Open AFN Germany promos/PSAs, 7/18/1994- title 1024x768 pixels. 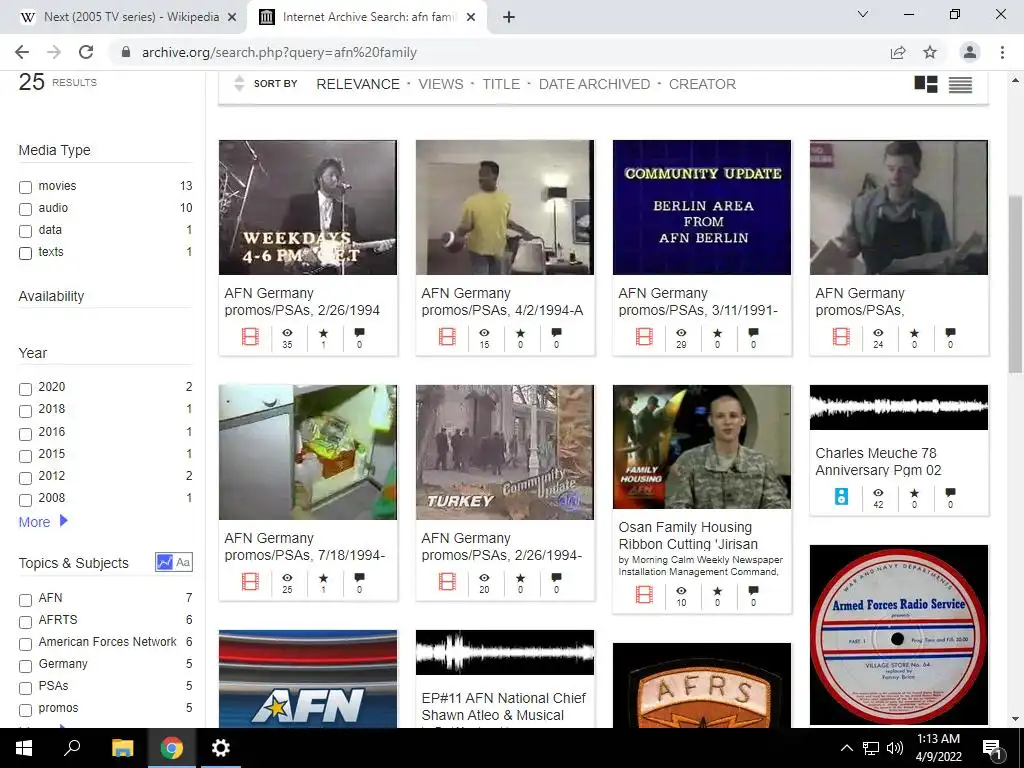pyautogui.click(x=304, y=547)
